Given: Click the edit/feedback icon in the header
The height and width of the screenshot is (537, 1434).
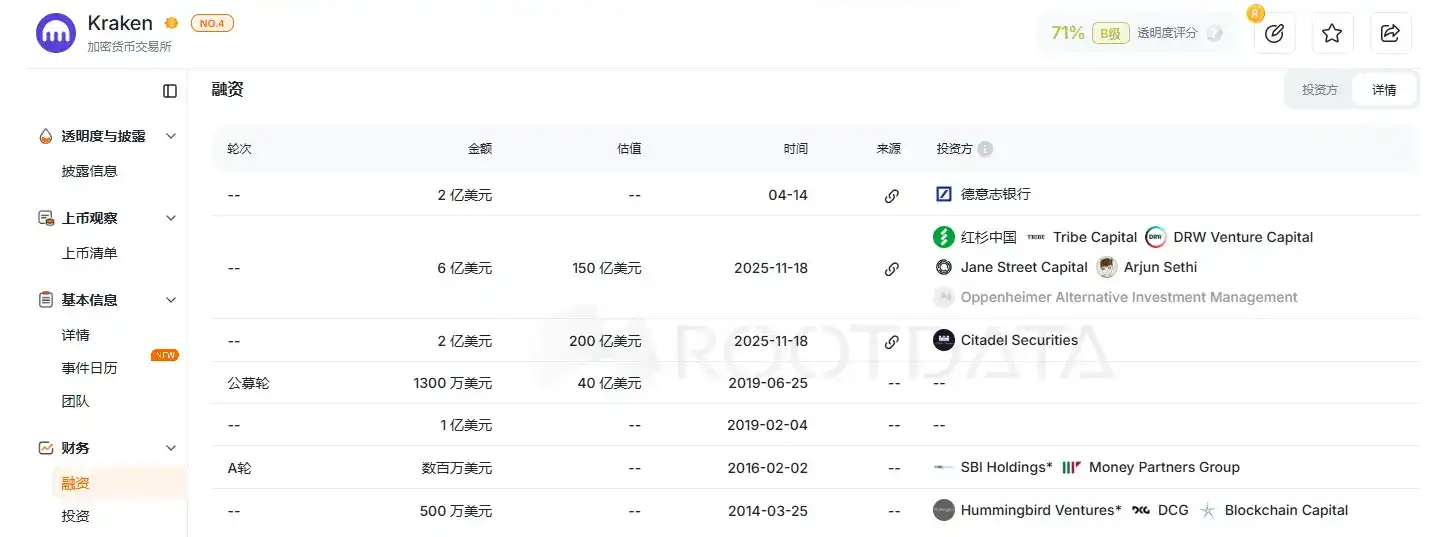Looking at the screenshot, I should [x=1274, y=33].
